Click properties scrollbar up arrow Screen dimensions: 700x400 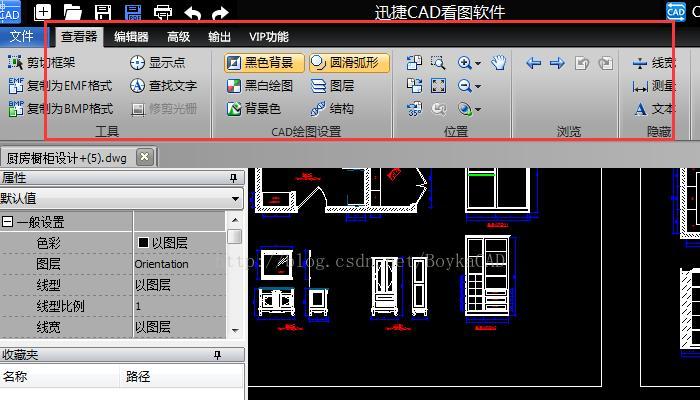[235, 219]
